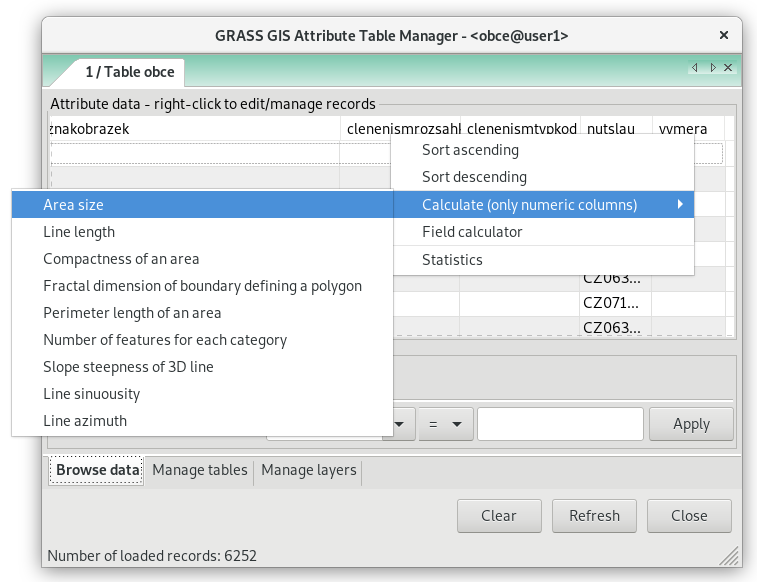Screen dimensions: 757x582
Task: Open the Manage layers tab
Action: pyautogui.click(x=308, y=470)
